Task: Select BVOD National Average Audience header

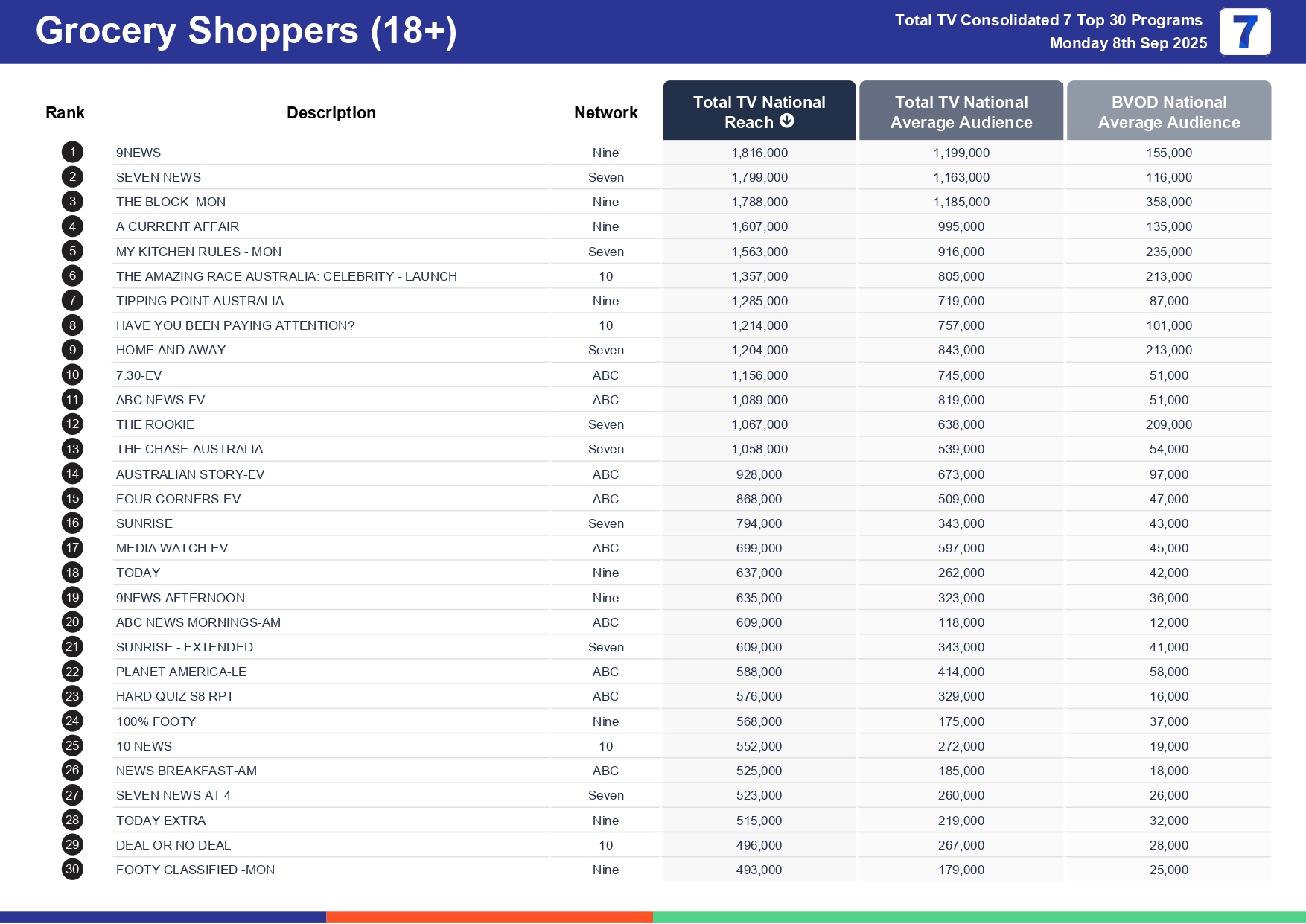Action: (1168, 112)
